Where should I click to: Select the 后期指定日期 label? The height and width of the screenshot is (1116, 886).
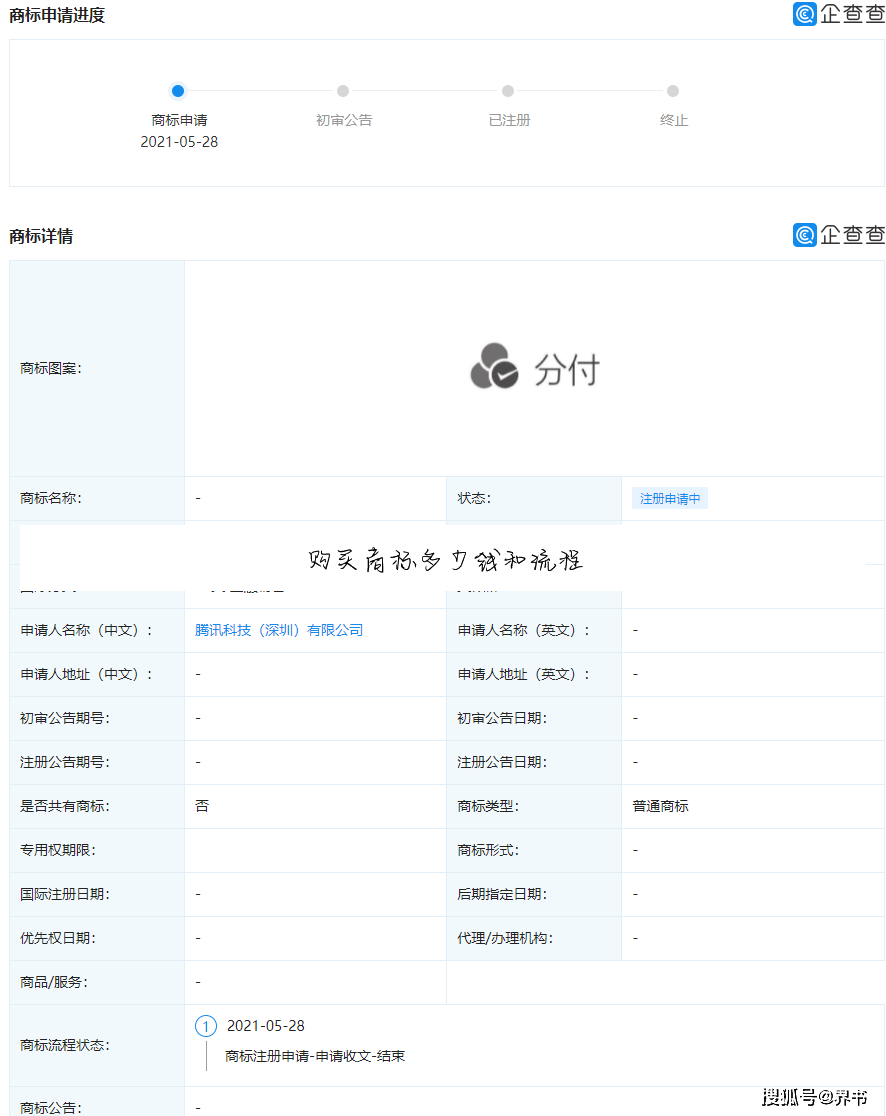[x=502, y=895]
